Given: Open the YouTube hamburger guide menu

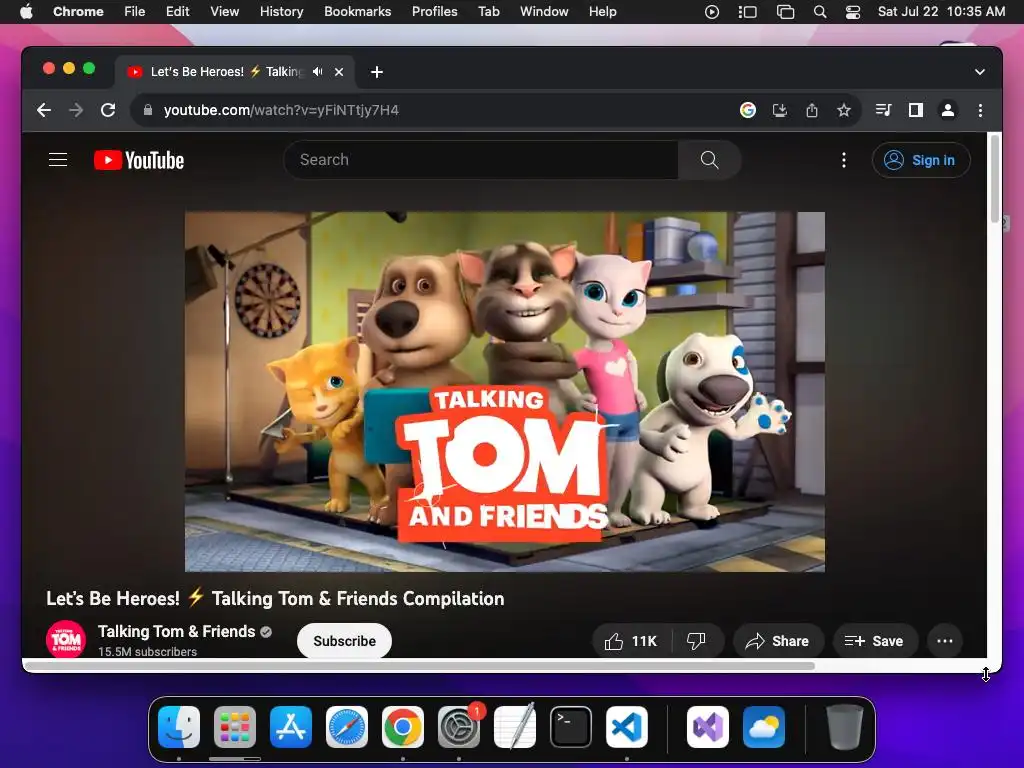Looking at the screenshot, I should 58,160.
